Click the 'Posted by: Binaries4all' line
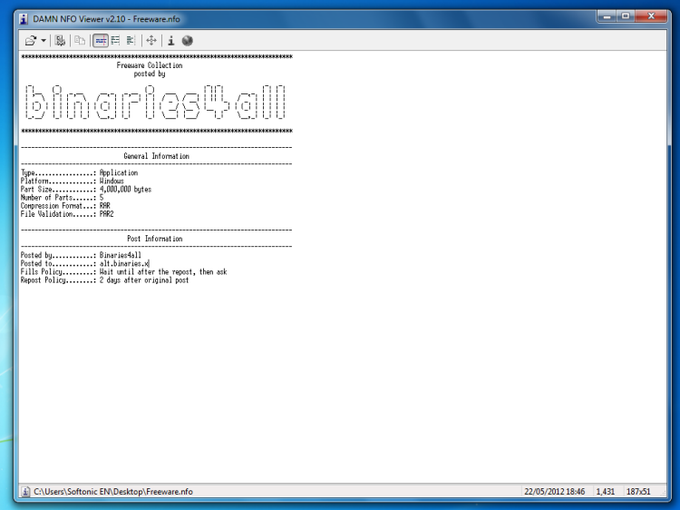 (x=81, y=255)
